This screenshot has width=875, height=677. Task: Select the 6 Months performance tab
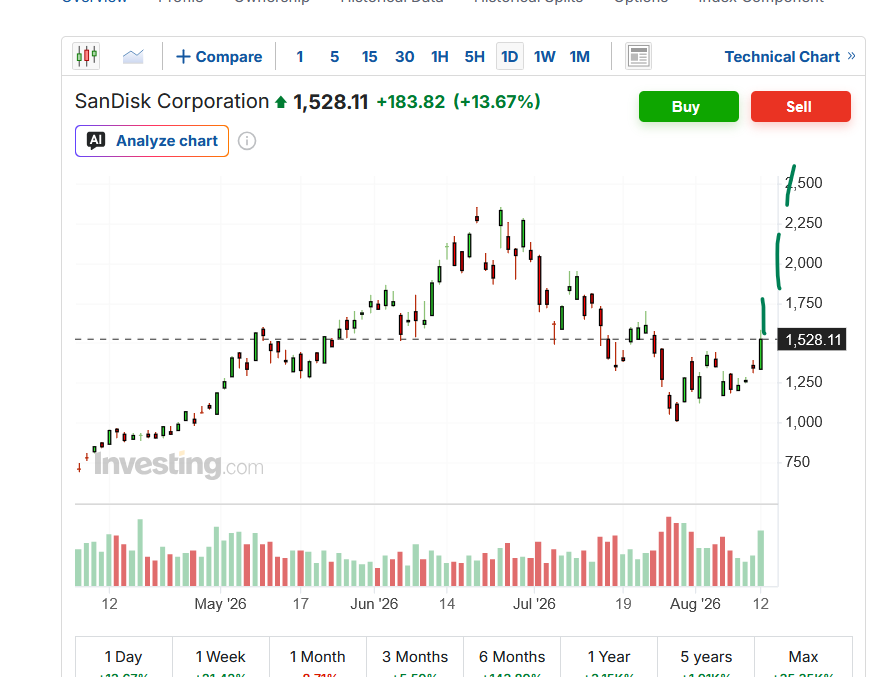click(x=512, y=657)
